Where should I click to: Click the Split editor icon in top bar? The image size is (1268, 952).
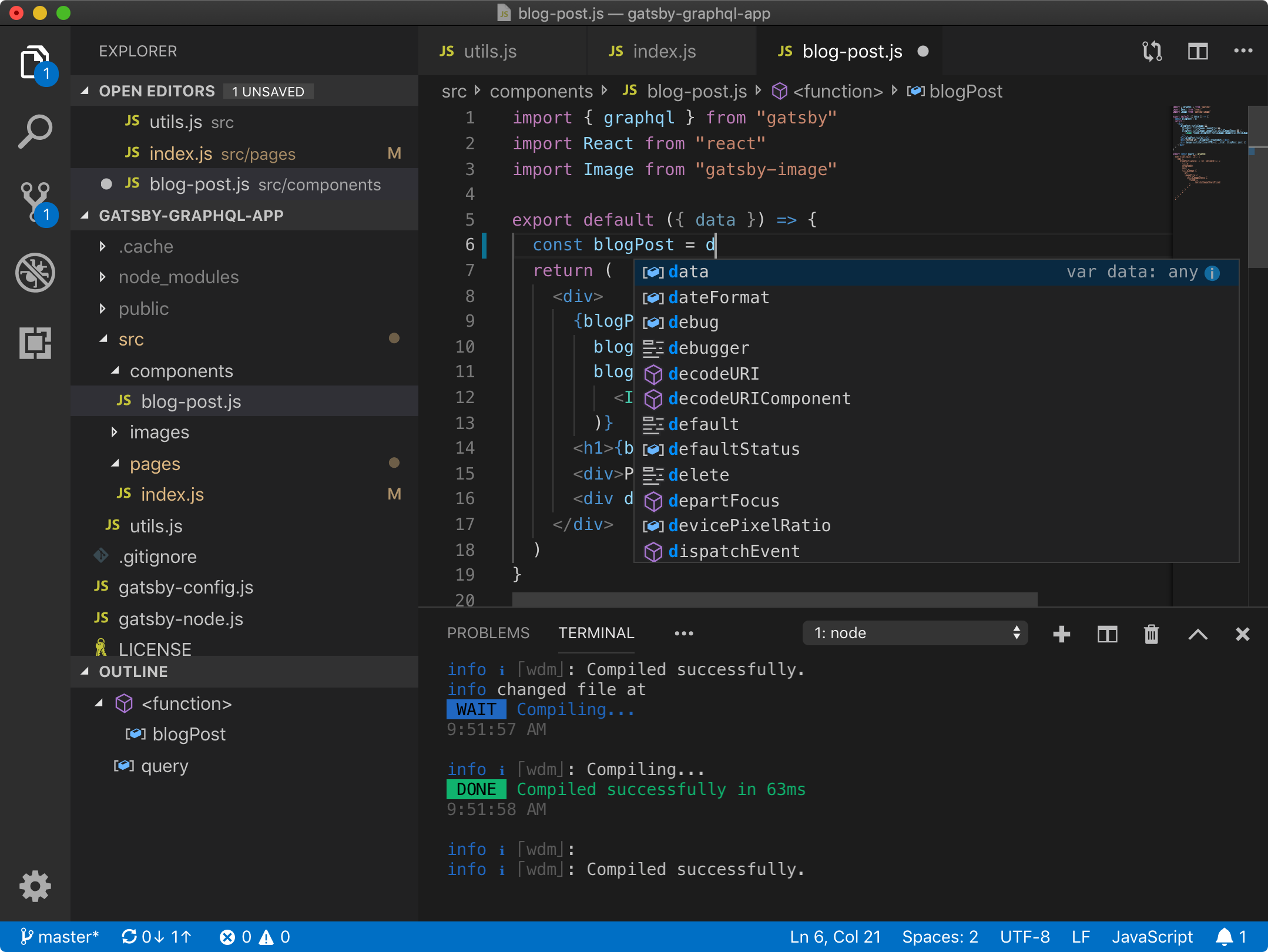tap(1197, 50)
